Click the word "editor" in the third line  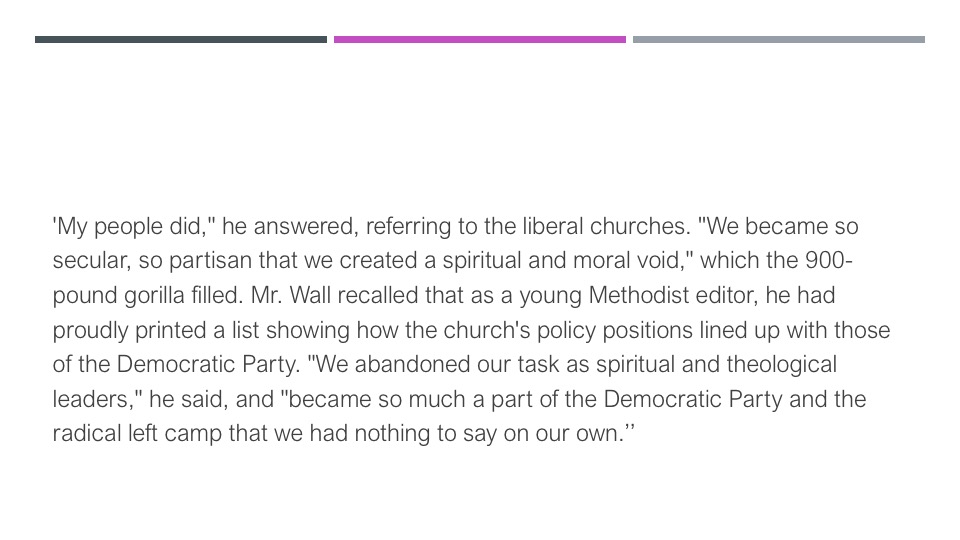(725, 296)
